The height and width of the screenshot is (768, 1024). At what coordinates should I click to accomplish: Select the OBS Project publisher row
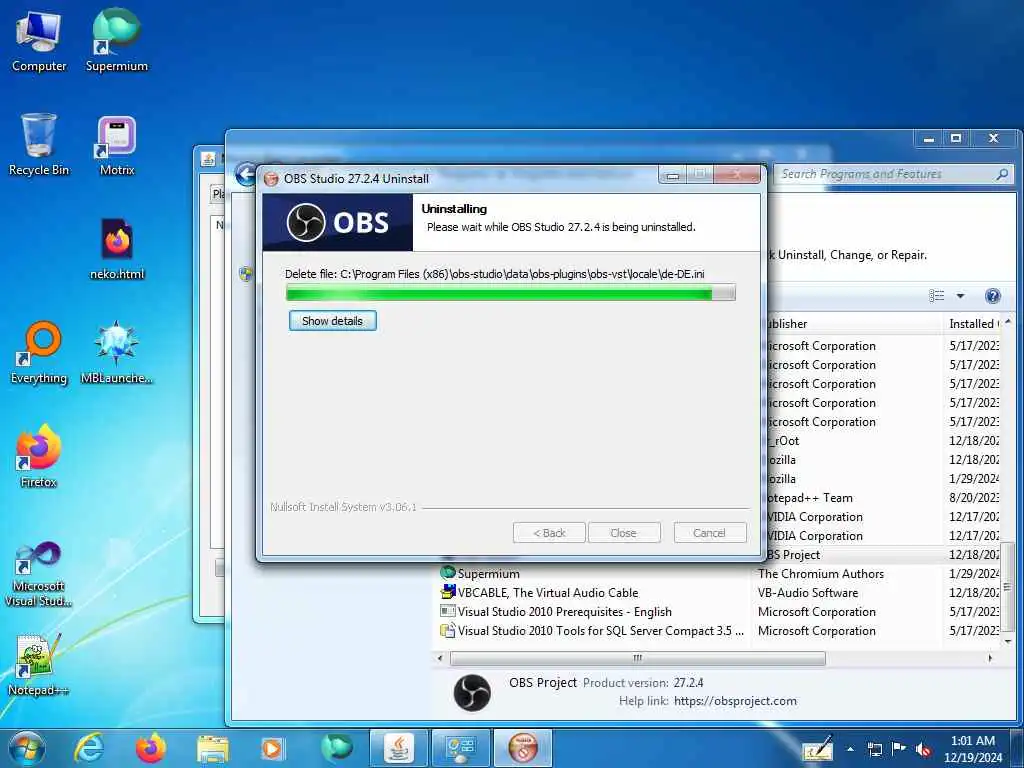click(883, 554)
